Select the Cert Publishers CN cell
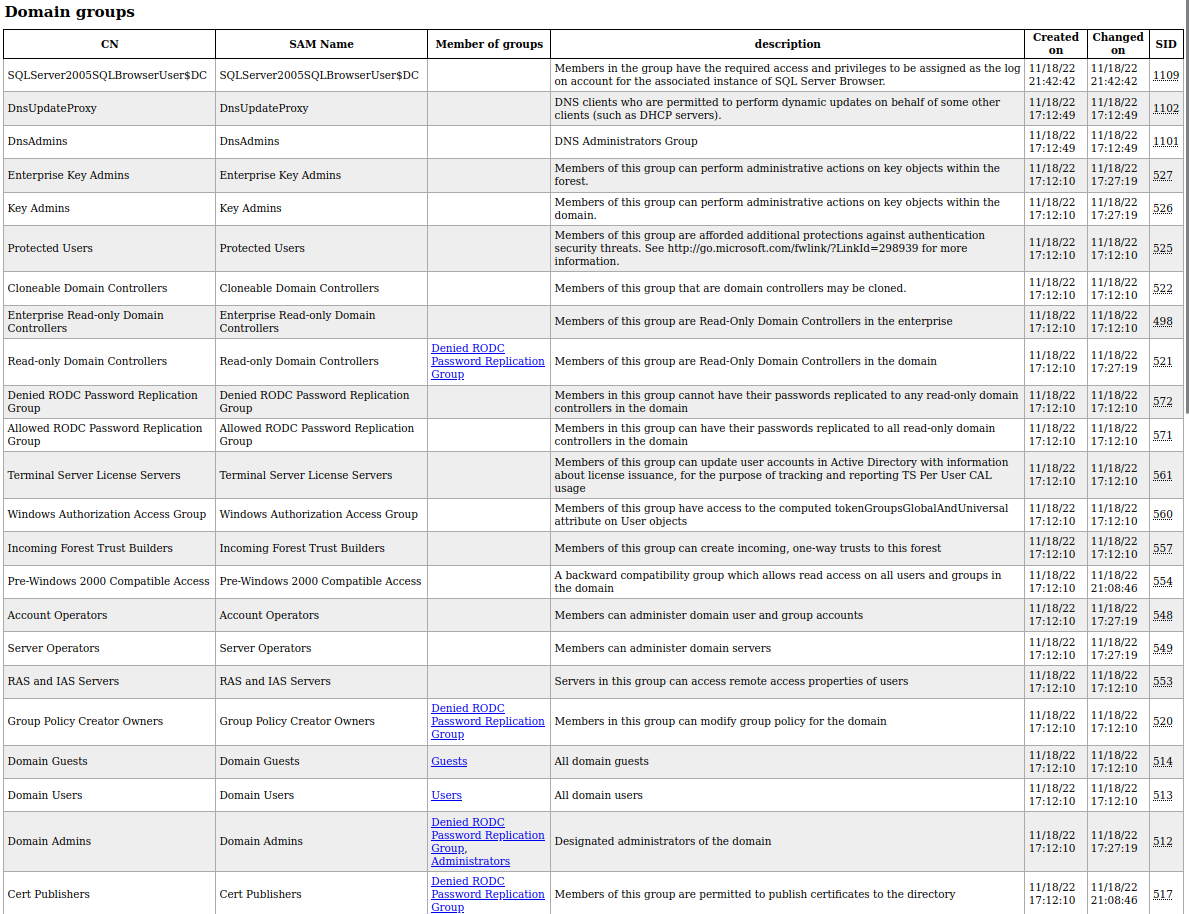 [x=109, y=894]
